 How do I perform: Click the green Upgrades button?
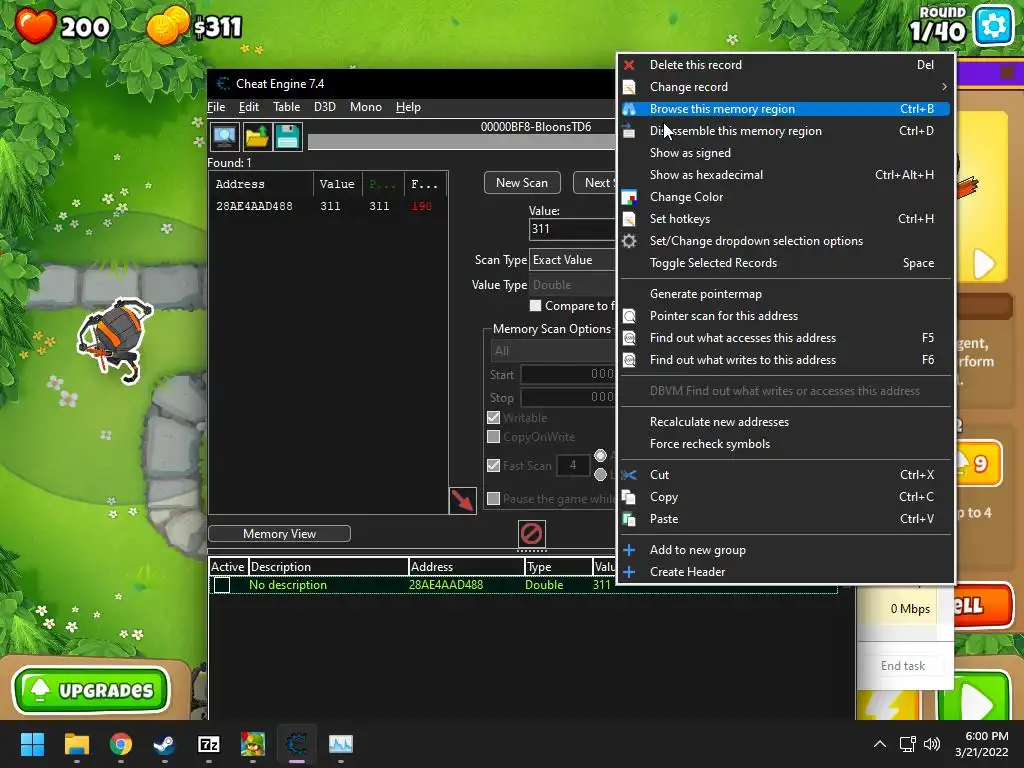tap(91, 690)
